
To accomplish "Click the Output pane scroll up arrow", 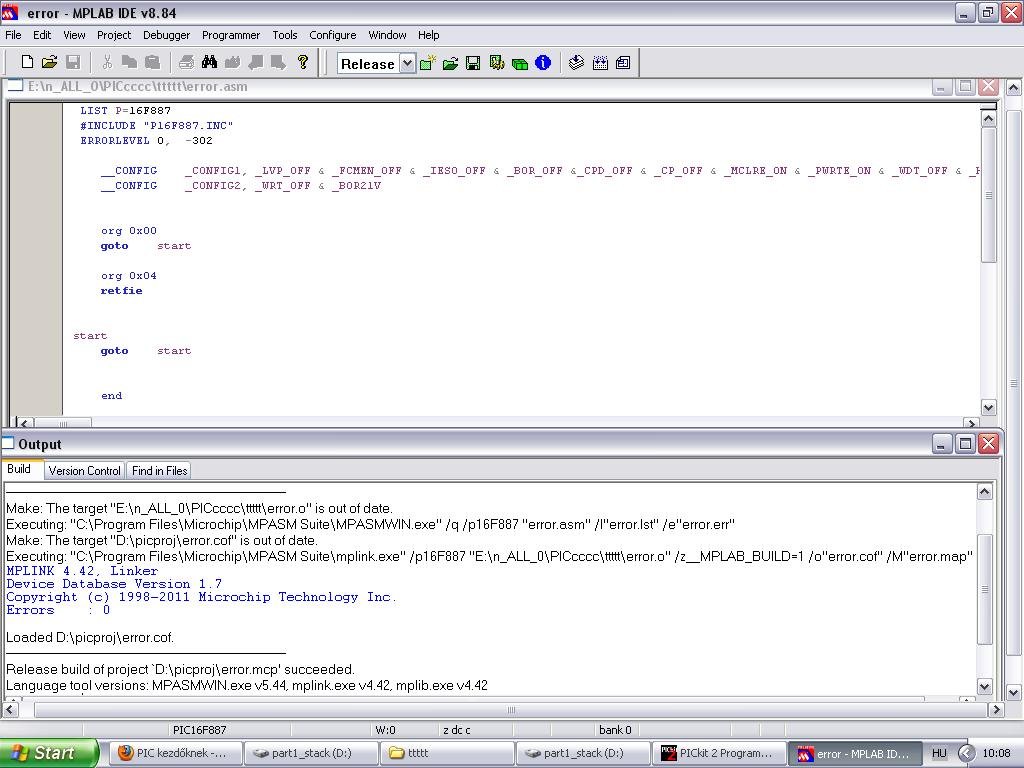I will (985, 492).
